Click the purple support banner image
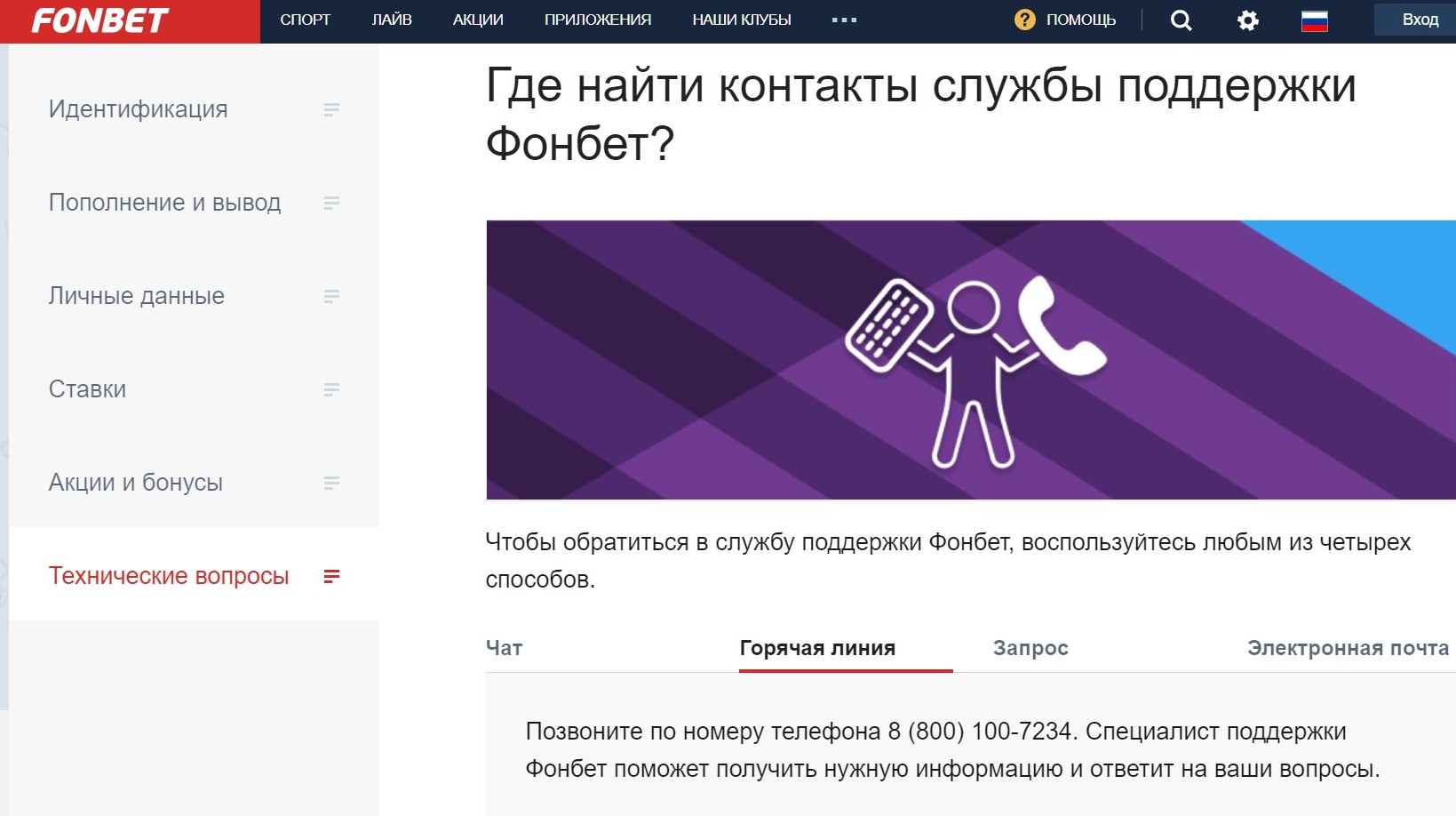The image size is (1456, 816). click(971, 360)
